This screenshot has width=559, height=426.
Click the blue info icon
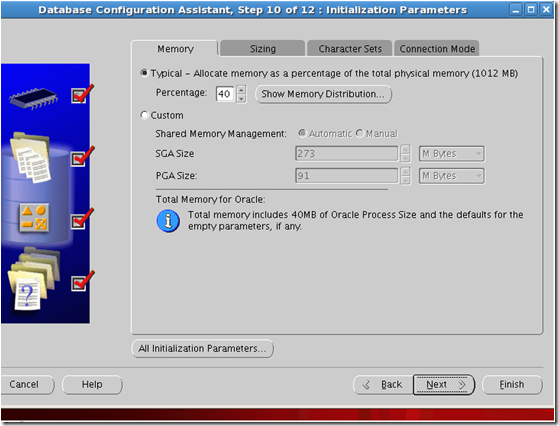168,221
